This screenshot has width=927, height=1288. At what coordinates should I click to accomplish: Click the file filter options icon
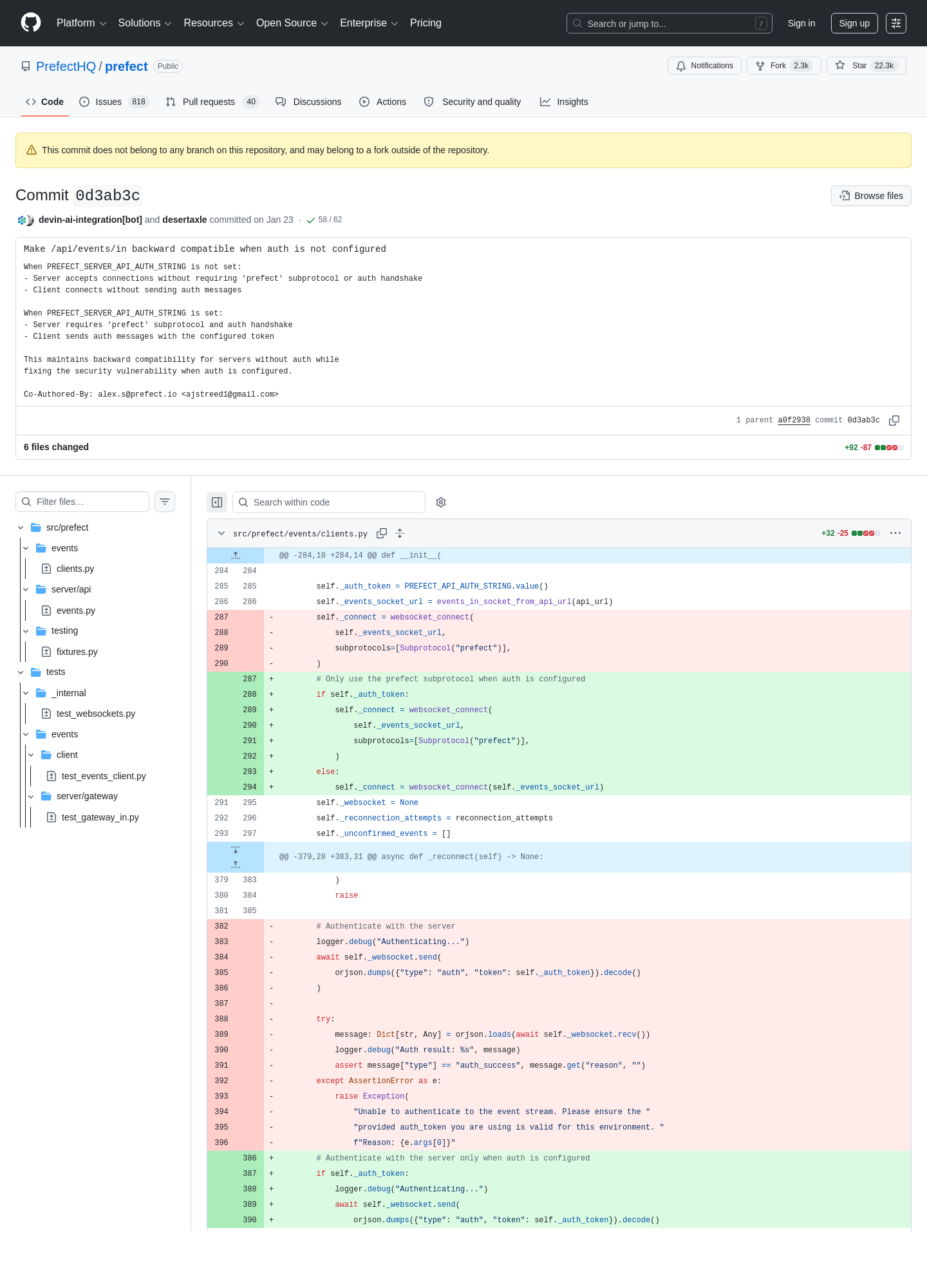(165, 502)
